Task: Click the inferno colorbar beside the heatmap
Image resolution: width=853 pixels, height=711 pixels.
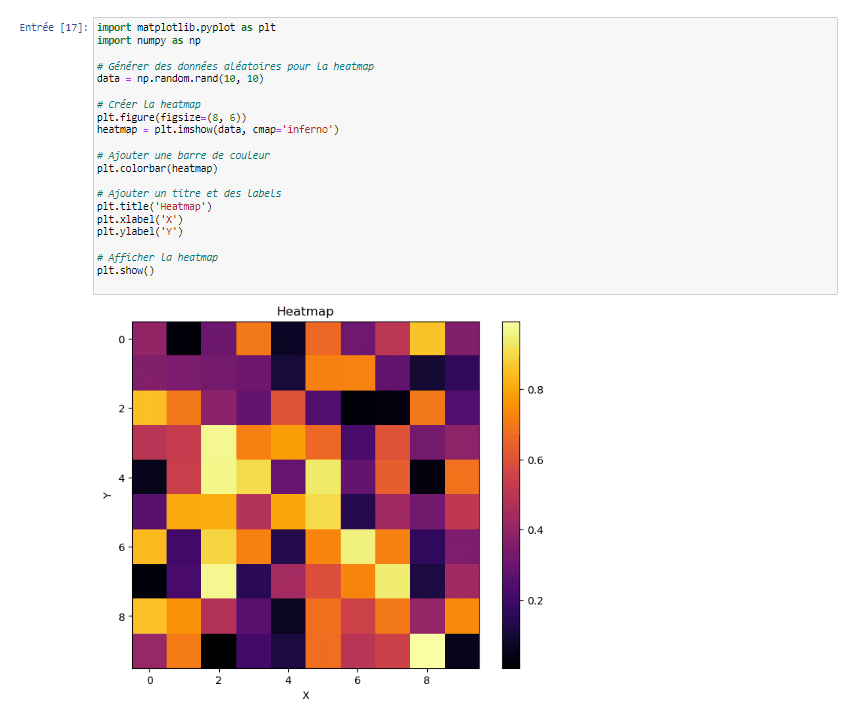Action: tap(510, 494)
